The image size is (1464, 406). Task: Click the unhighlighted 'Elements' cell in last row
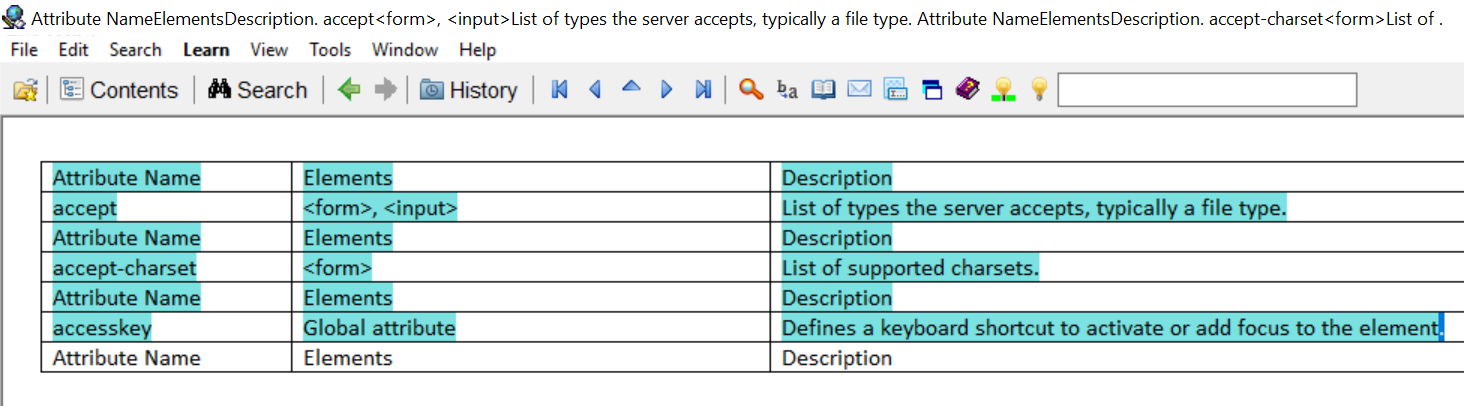pos(531,358)
